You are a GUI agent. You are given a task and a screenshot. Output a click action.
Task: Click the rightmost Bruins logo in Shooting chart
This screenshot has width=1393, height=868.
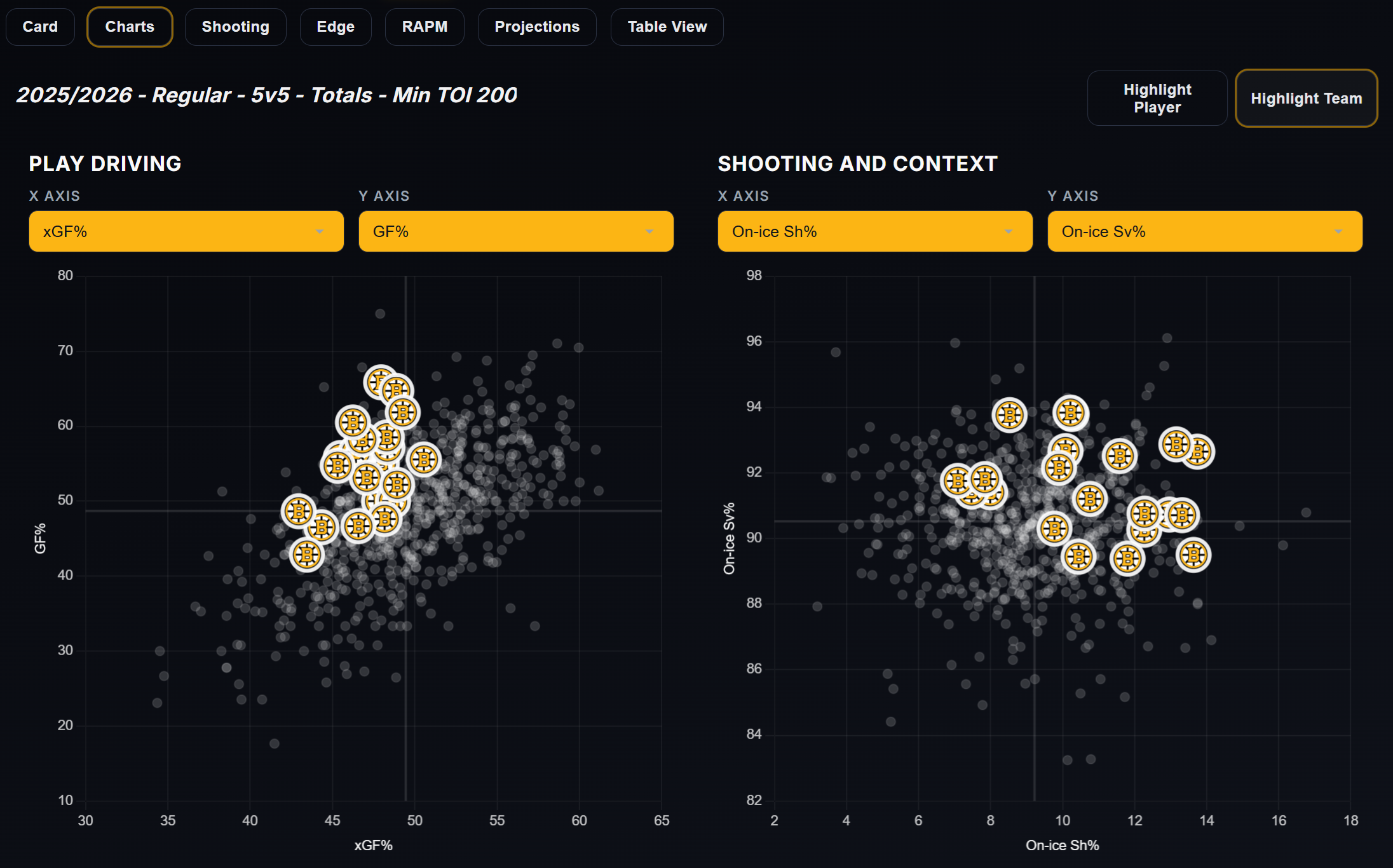(1199, 452)
